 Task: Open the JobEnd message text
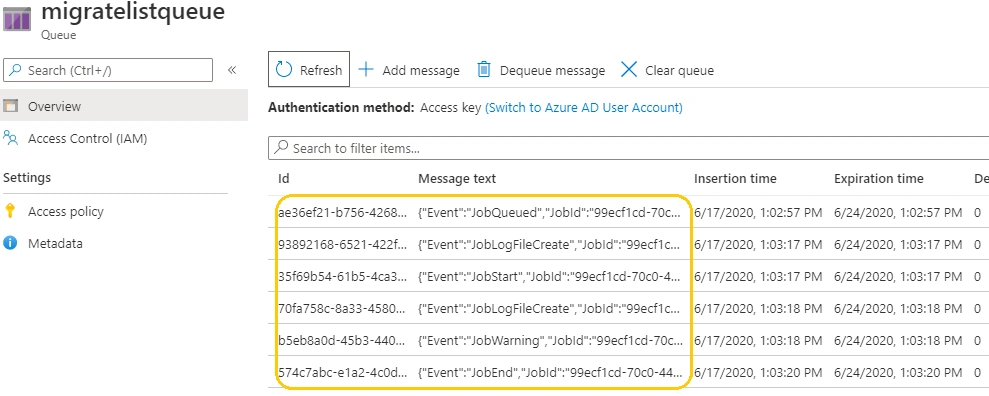(x=550, y=372)
